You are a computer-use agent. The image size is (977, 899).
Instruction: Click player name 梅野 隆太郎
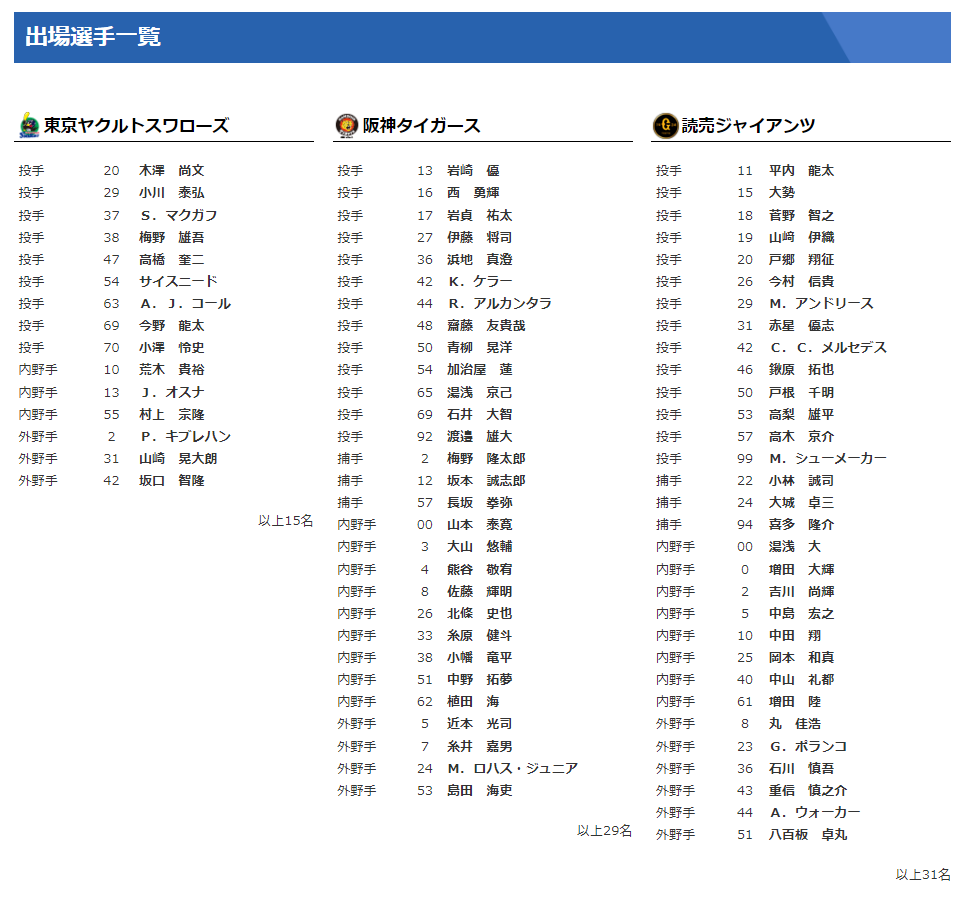point(486,459)
